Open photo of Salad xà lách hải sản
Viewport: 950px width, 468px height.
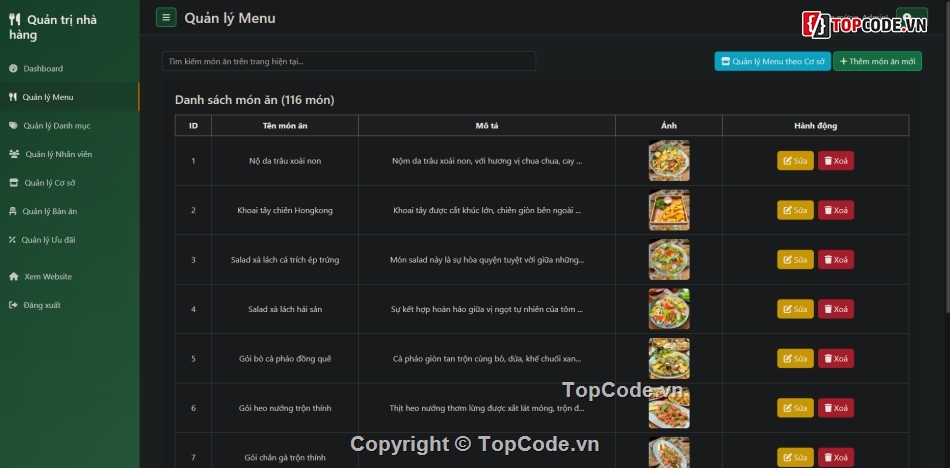click(669, 309)
